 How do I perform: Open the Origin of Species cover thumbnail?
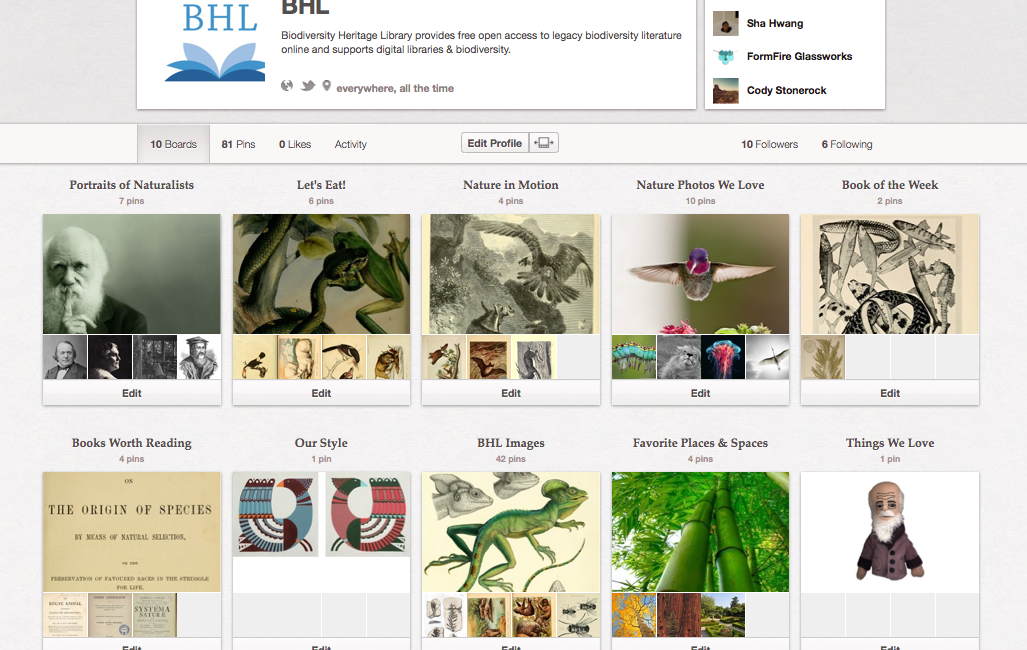132,532
